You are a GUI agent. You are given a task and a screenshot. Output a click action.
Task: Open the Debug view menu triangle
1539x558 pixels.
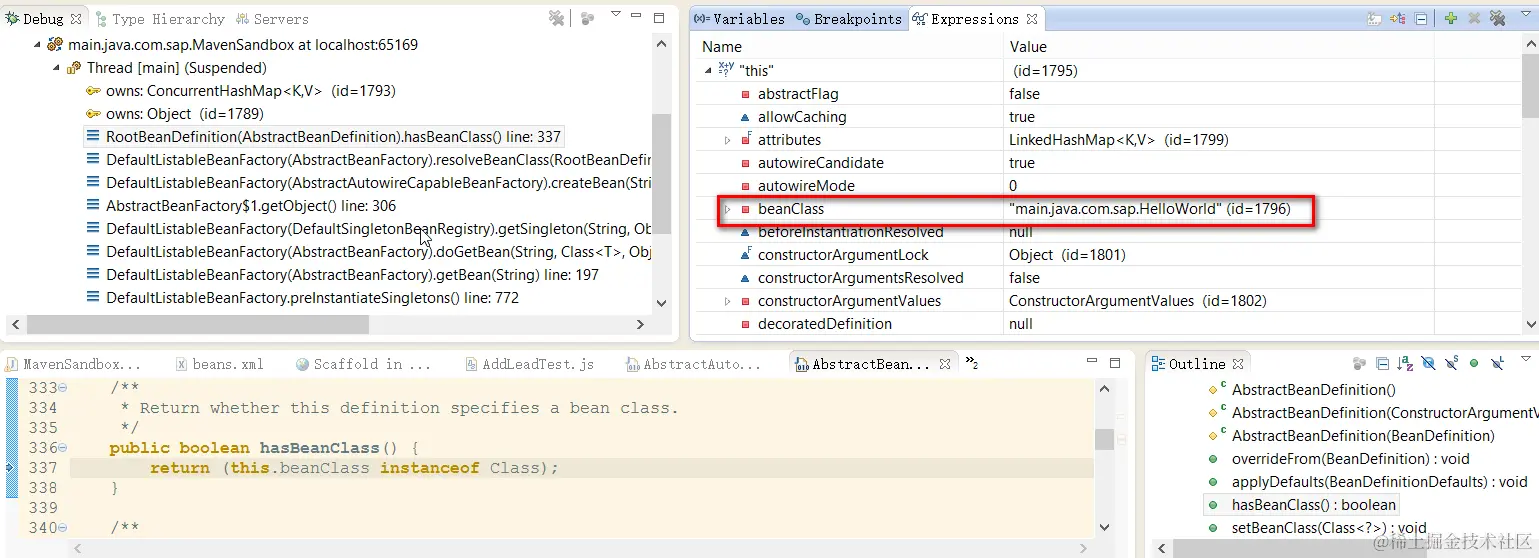pyautogui.click(x=616, y=16)
